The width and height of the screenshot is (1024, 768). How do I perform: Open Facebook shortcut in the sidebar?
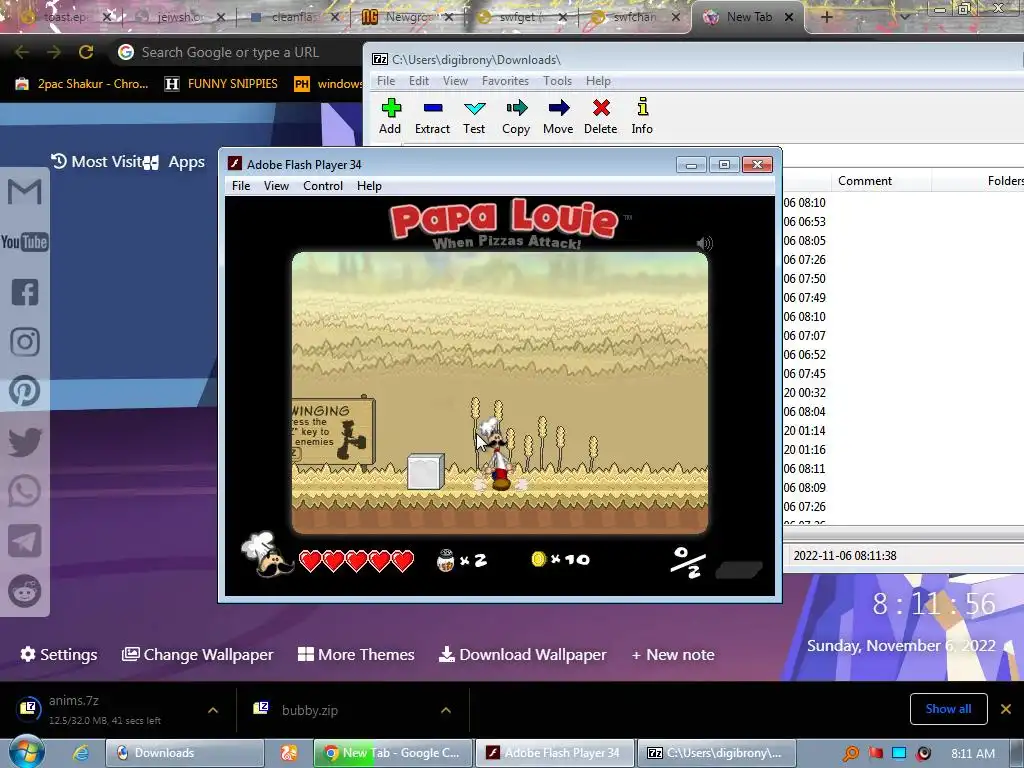point(25,292)
